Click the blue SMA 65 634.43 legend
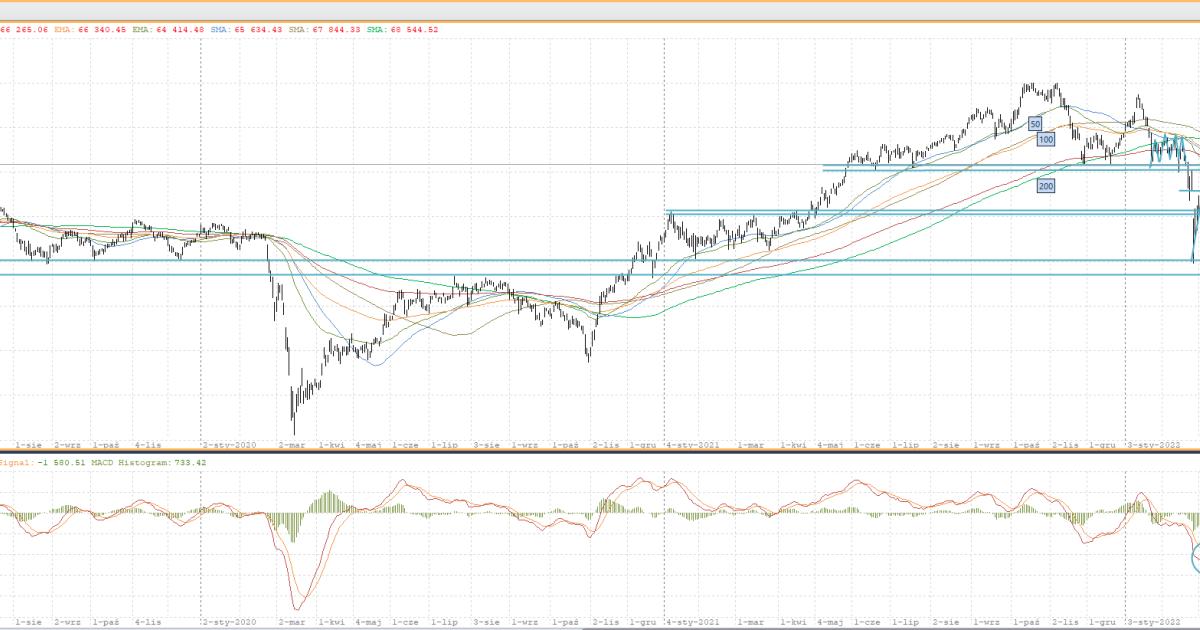Screen dimensions: 1200x630 click(246, 30)
